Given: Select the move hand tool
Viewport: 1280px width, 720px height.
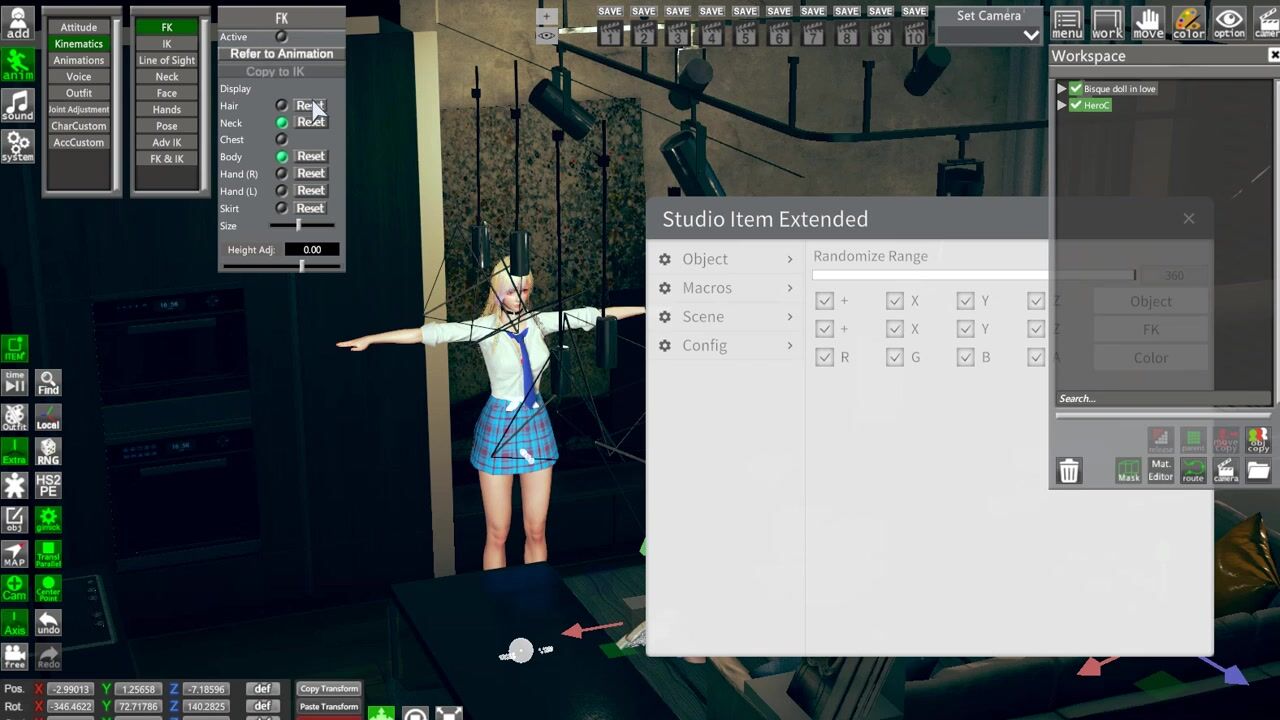Looking at the screenshot, I should (1148, 23).
